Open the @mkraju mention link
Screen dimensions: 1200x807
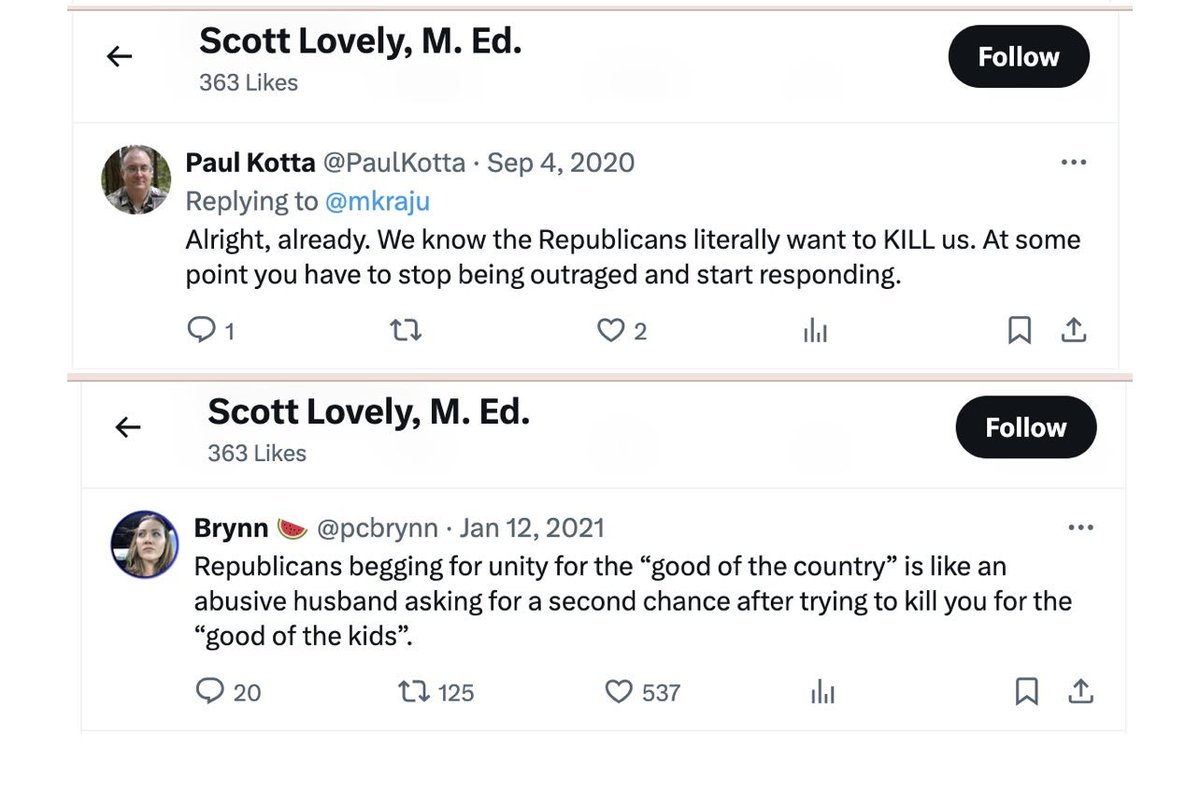pyautogui.click(x=377, y=201)
